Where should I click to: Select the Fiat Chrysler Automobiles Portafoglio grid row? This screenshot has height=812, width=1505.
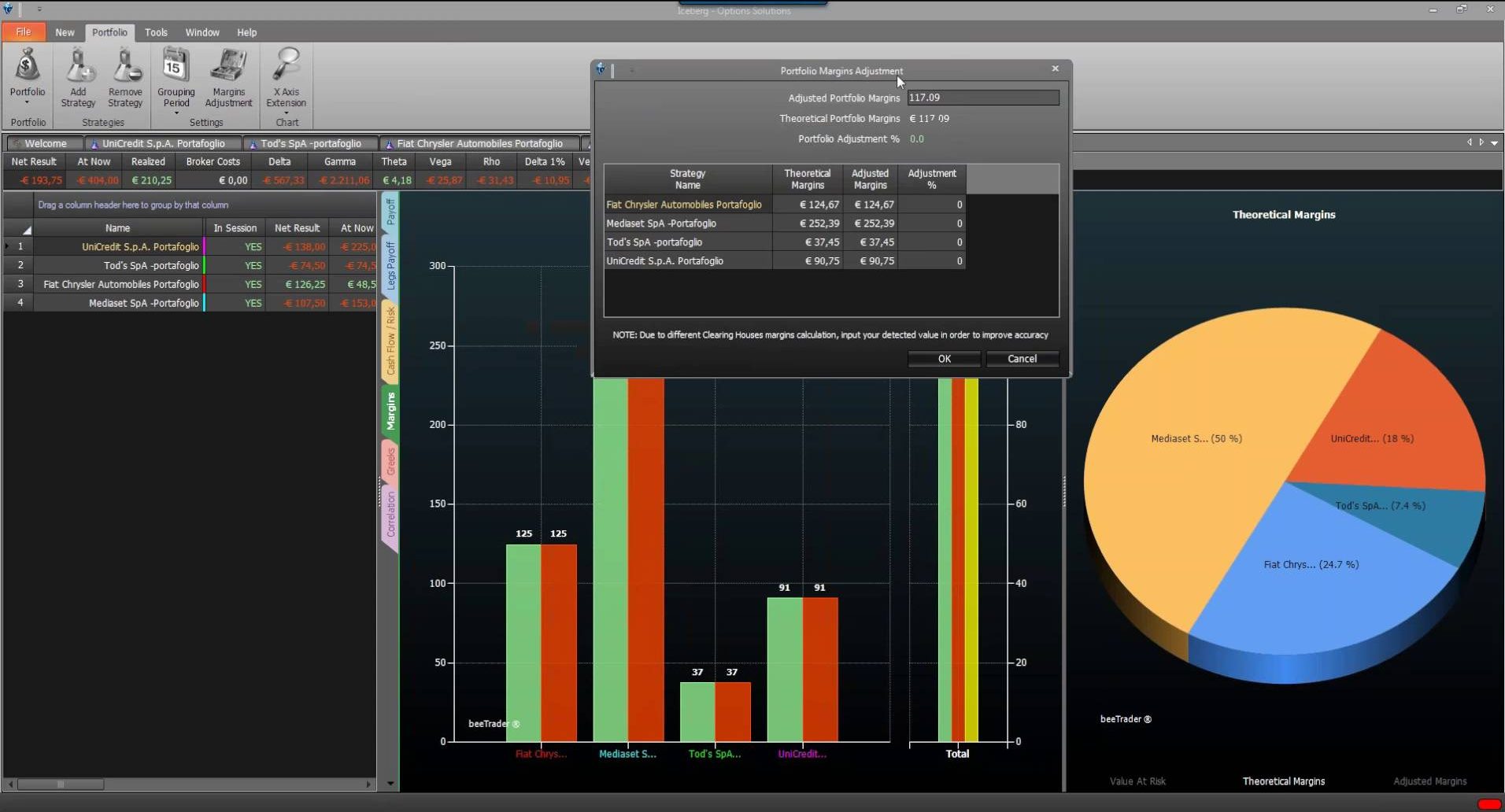[189, 284]
